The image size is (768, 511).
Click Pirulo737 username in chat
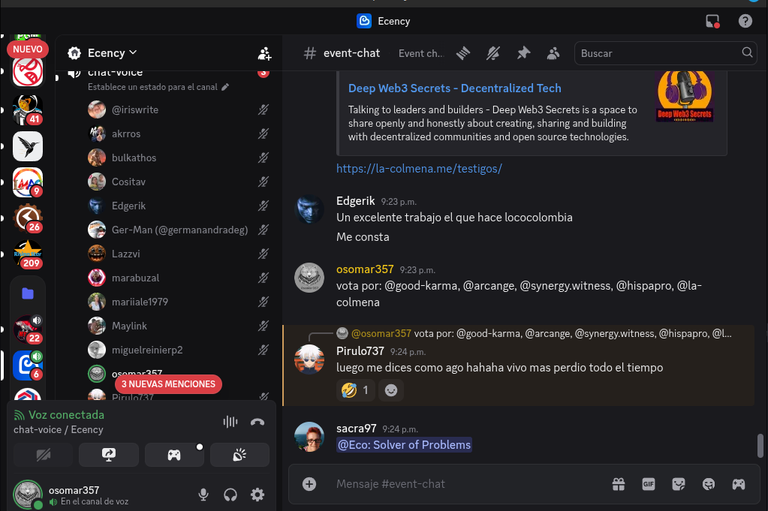click(x=360, y=351)
